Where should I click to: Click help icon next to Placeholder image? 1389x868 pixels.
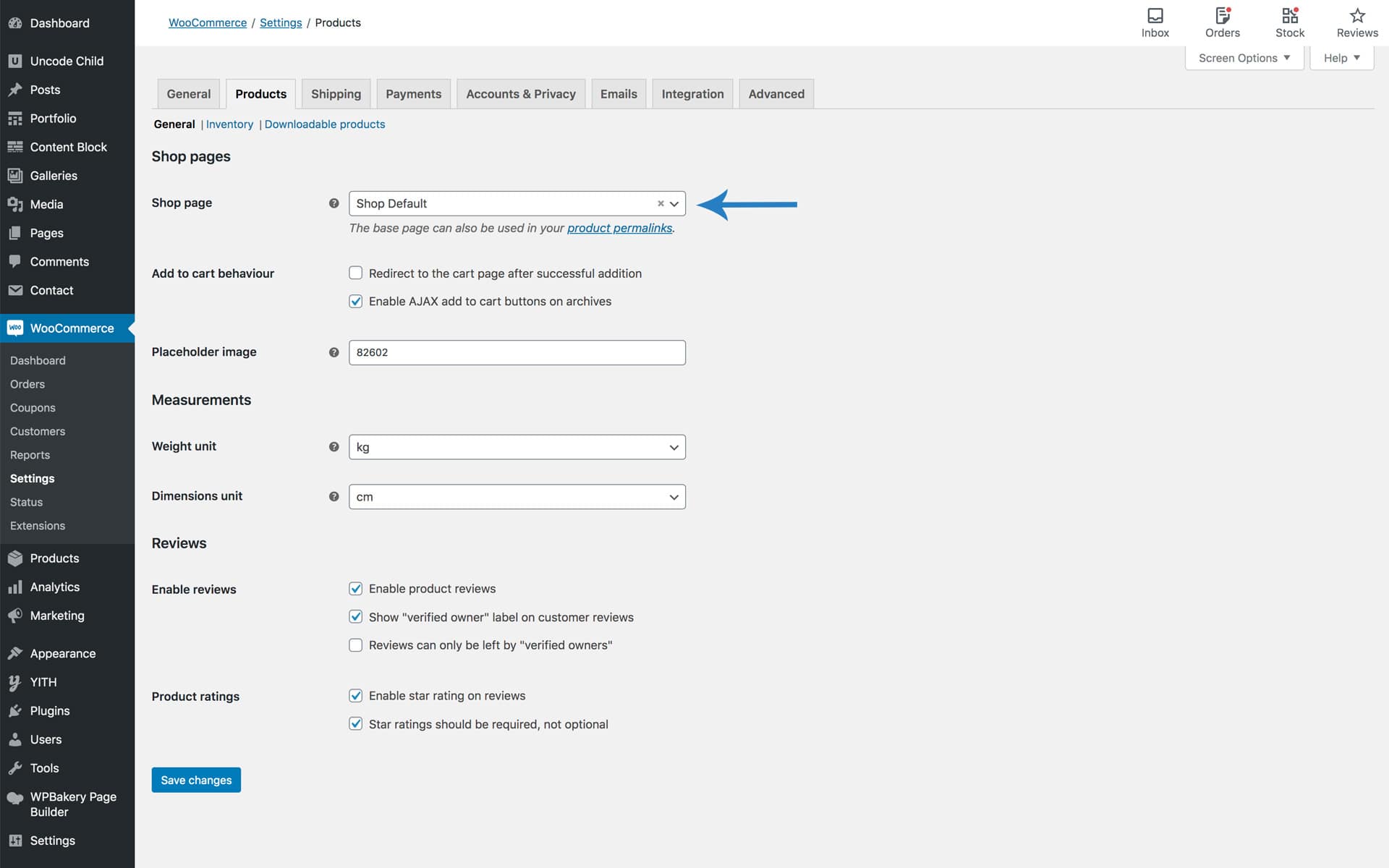[334, 352]
